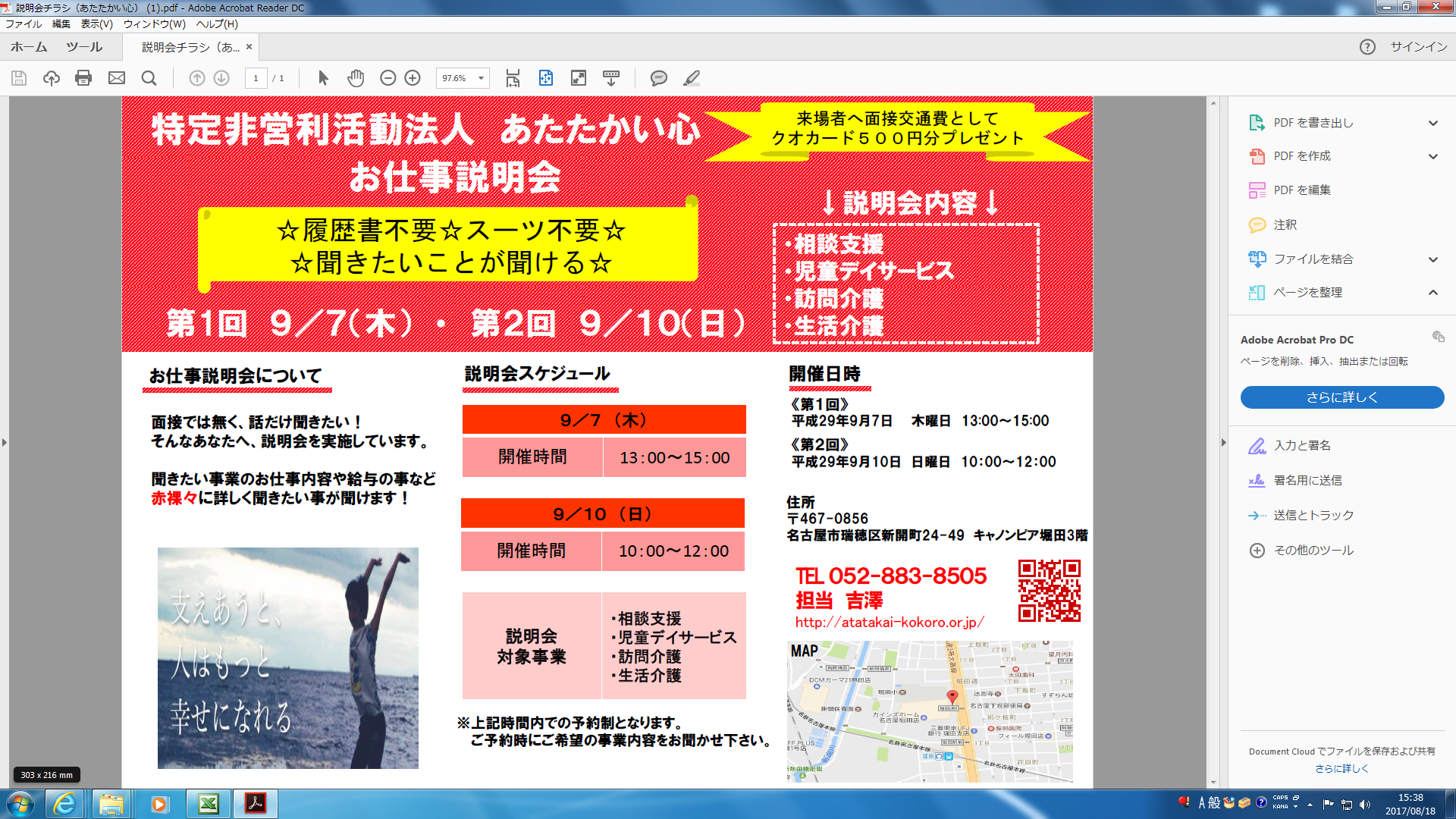Image resolution: width=1456 pixels, height=819 pixels.
Task: Collapse the ページを整理 section
Action: point(1432,293)
